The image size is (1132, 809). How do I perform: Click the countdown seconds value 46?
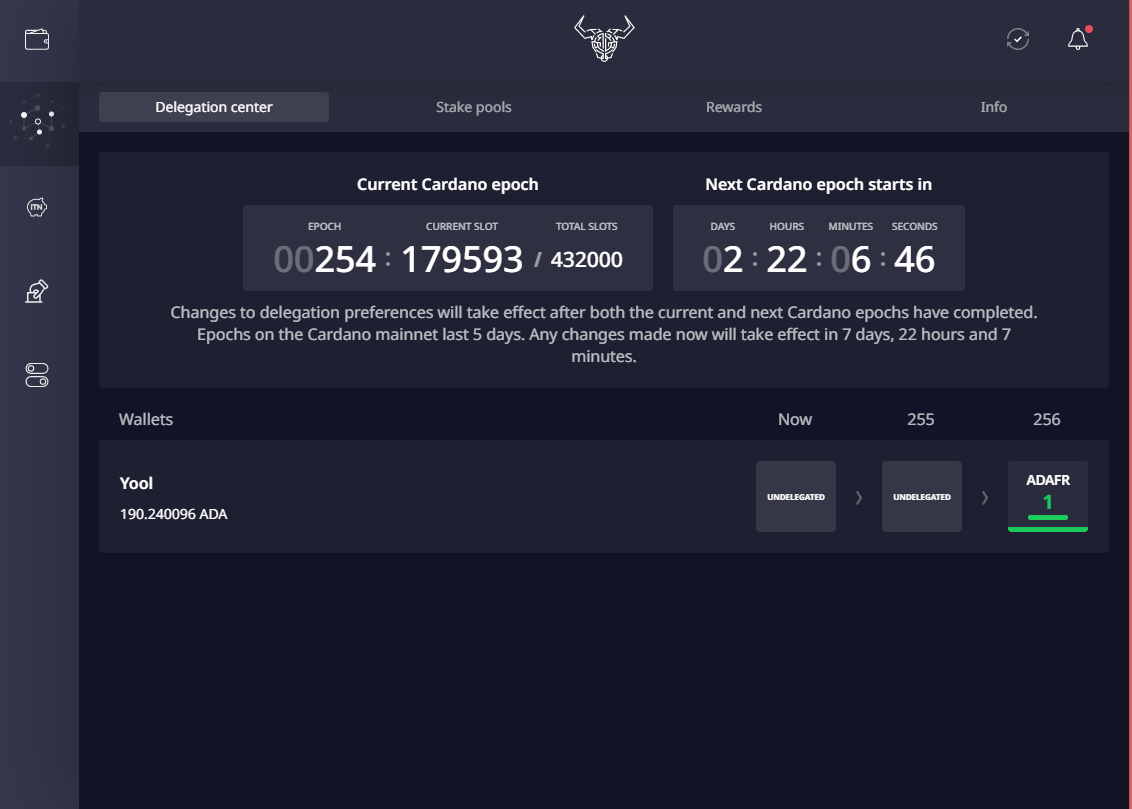point(914,259)
